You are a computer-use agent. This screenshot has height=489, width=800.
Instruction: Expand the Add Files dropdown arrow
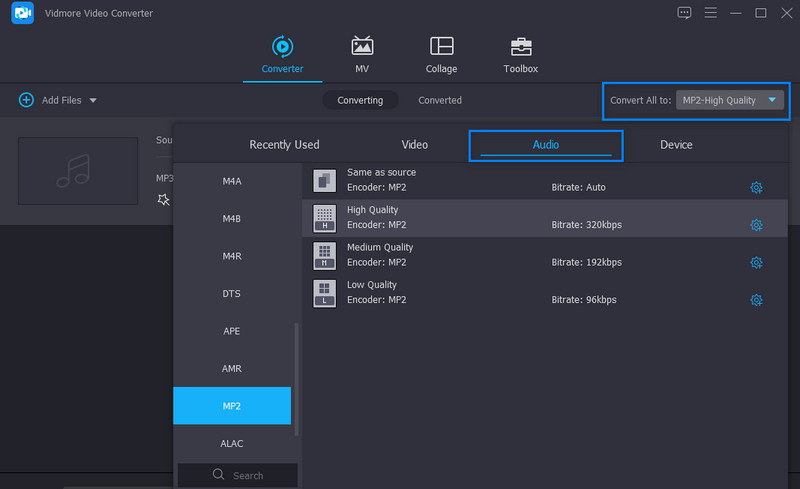click(93, 101)
